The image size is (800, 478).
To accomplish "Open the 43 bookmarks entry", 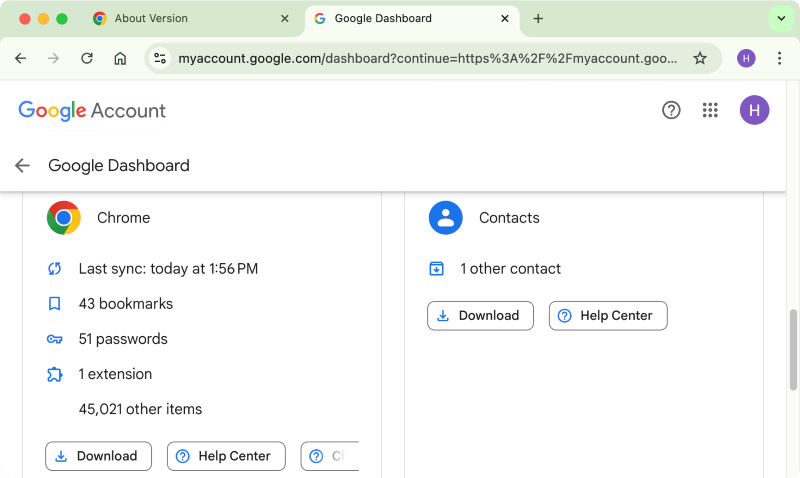I will 126,304.
